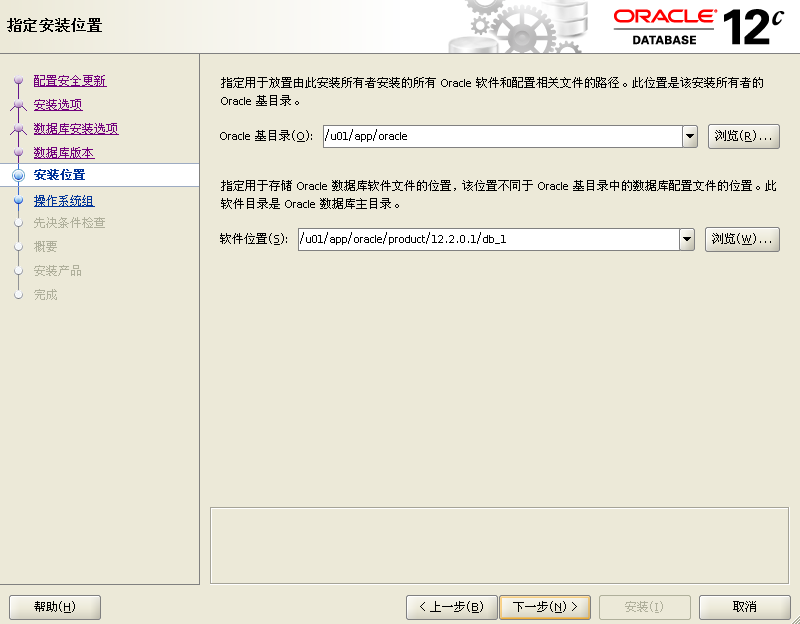
Task: Expand the Oracle 基目录 dropdown arrow
Action: 690,136
